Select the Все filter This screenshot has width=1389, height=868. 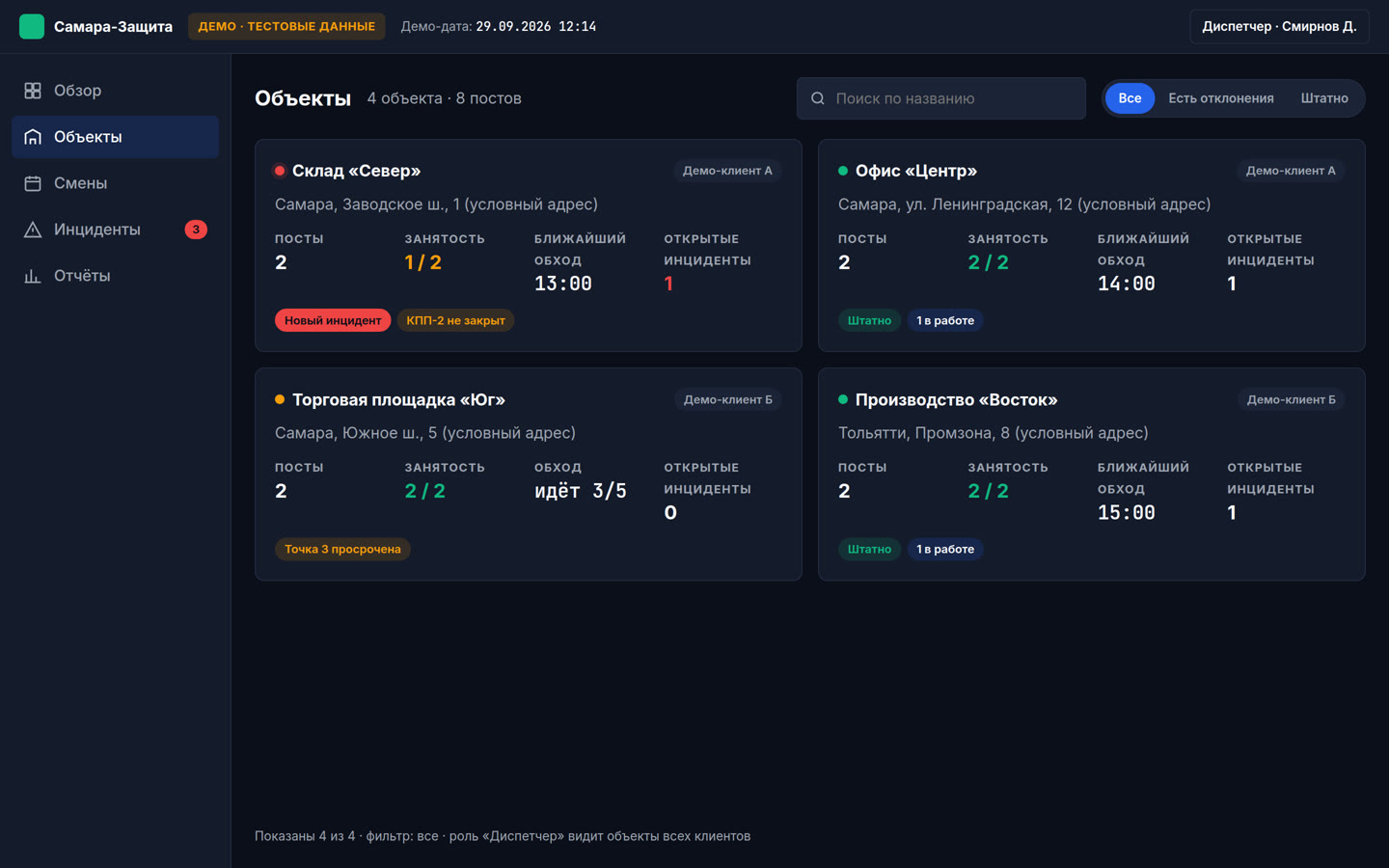pos(1130,98)
